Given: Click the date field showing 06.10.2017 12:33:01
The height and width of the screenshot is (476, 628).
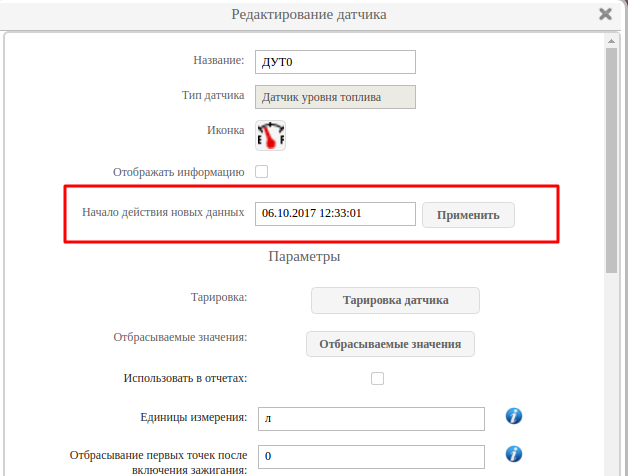Looking at the screenshot, I should point(334,214).
